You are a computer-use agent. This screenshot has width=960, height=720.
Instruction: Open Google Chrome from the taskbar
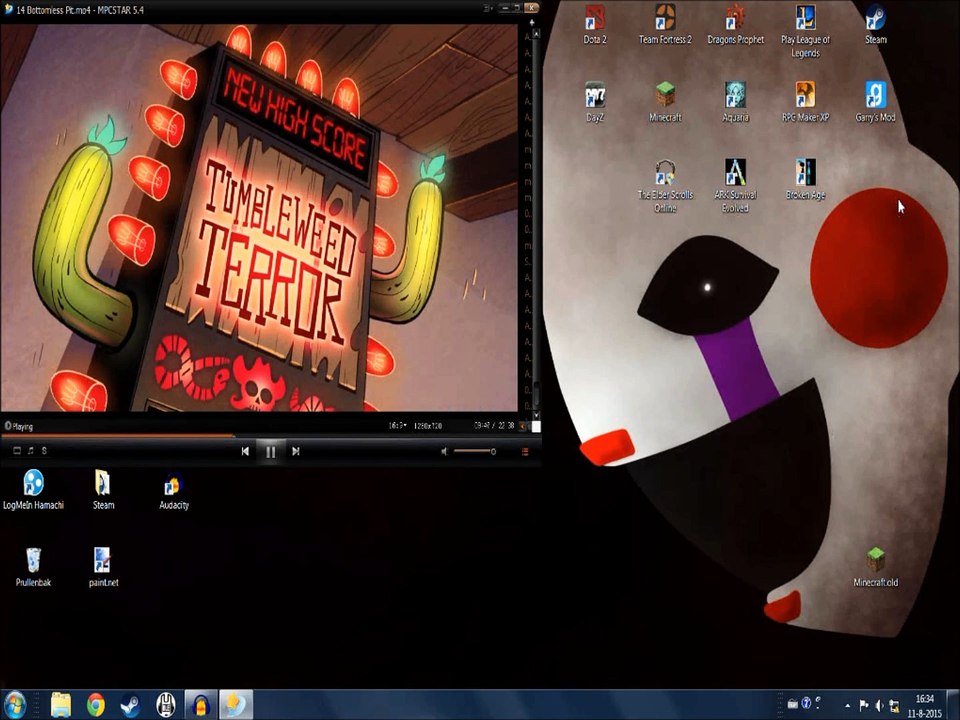tap(96, 705)
